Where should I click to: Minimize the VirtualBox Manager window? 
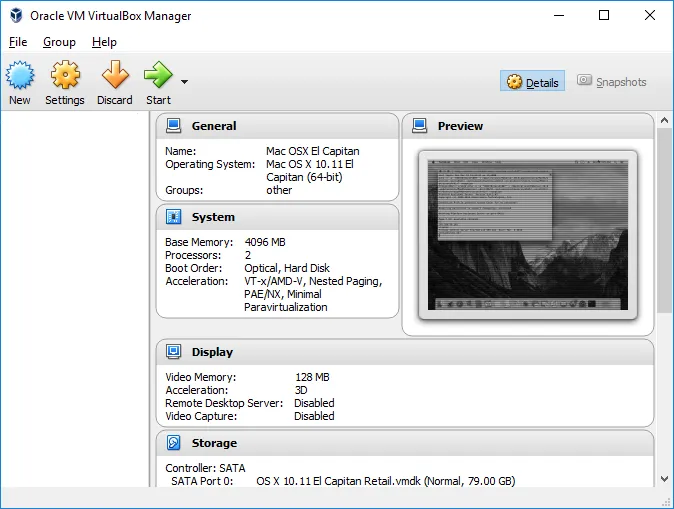(559, 15)
